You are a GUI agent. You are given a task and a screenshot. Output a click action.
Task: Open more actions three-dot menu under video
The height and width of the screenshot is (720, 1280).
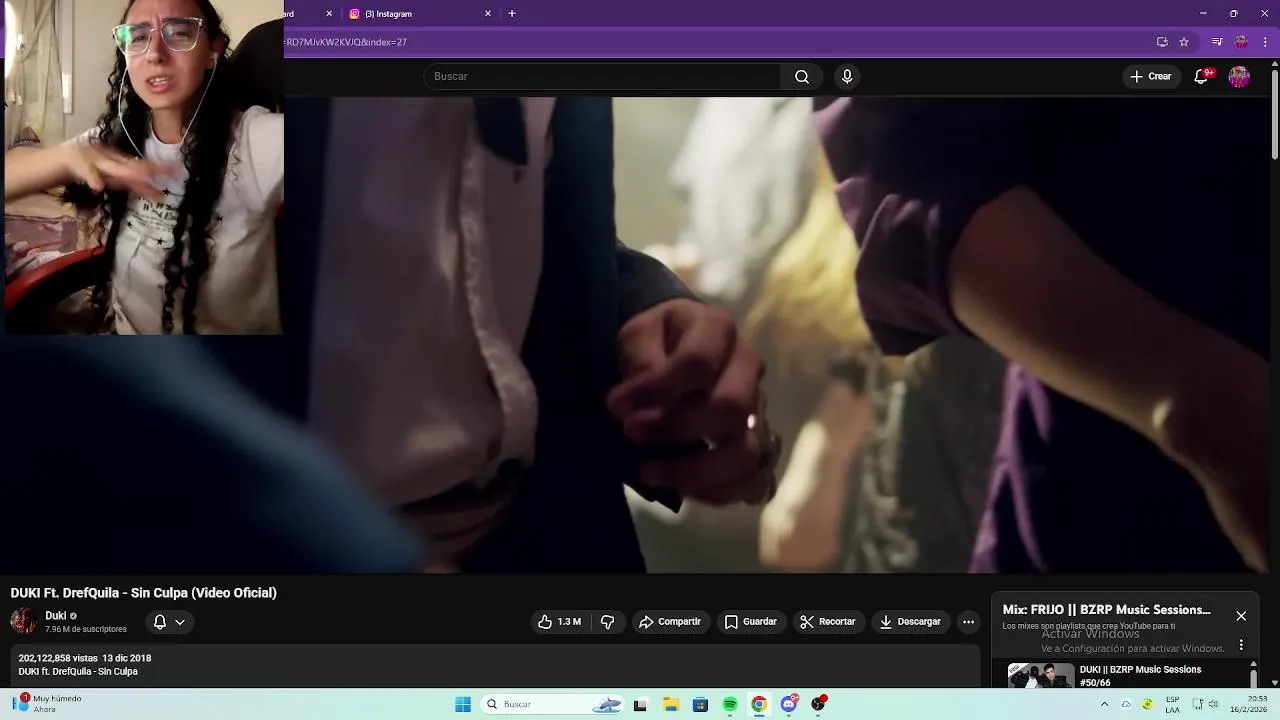[x=968, y=622]
